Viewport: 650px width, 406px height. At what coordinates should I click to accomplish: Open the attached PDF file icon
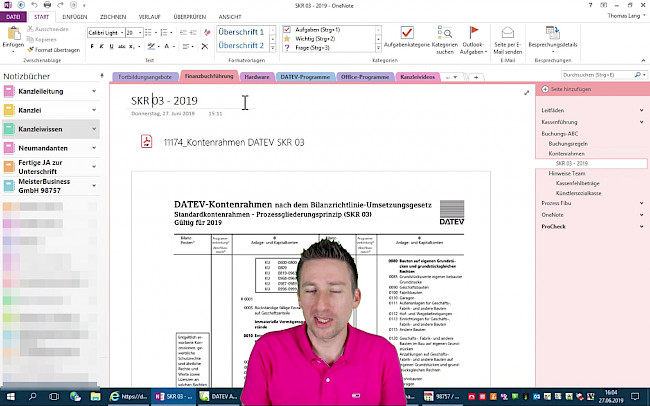coord(146,143)
